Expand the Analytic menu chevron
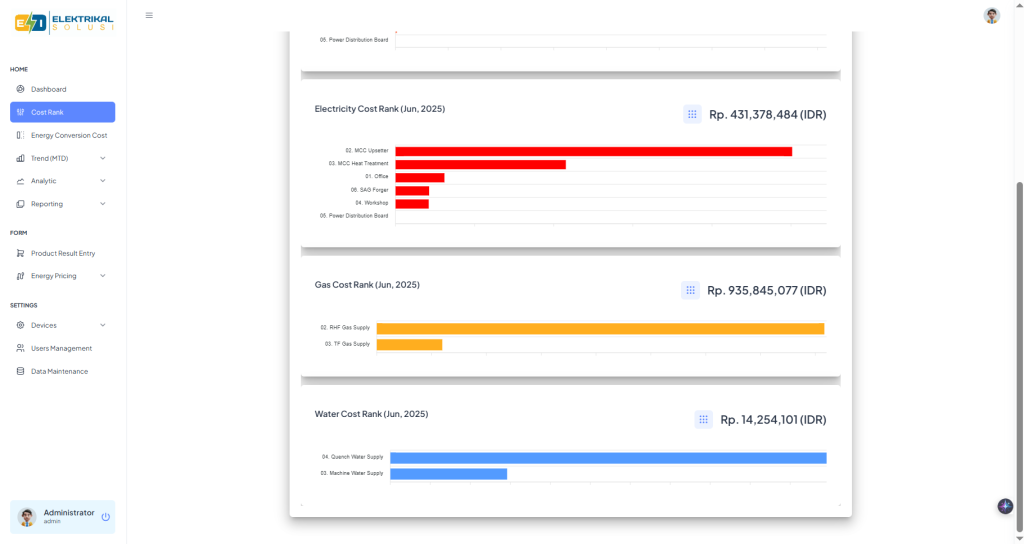The height and width of the screenshot is (544, 1024). (x=103, y=181)
